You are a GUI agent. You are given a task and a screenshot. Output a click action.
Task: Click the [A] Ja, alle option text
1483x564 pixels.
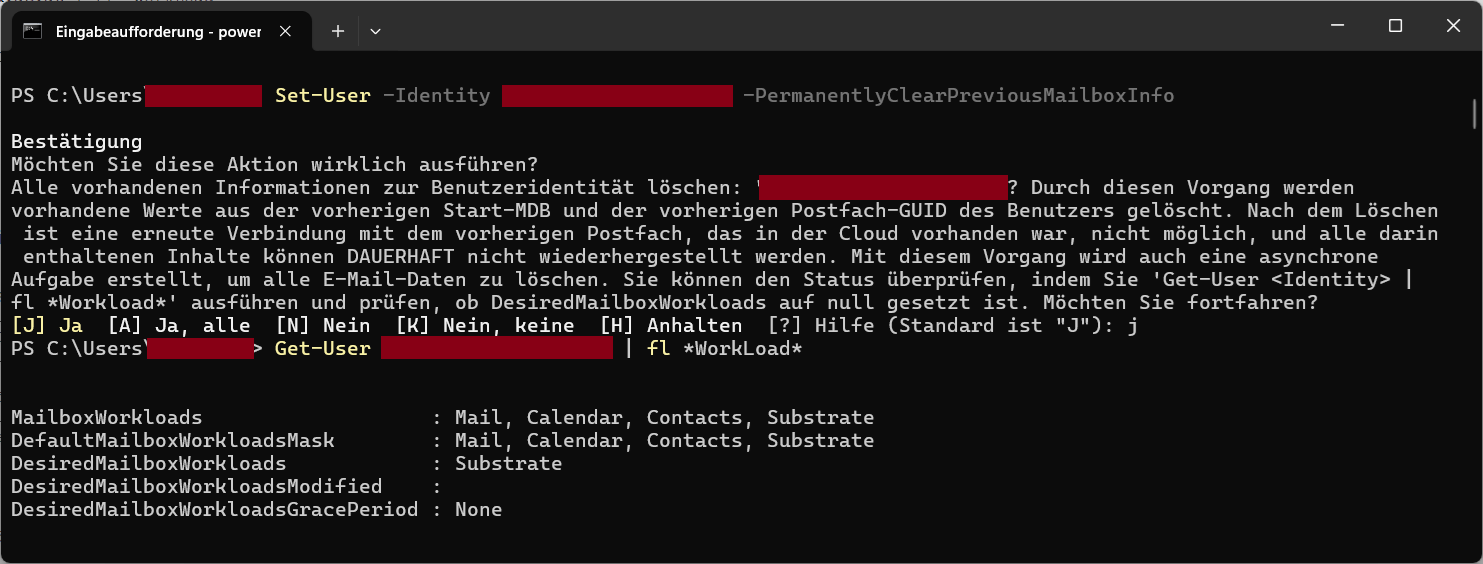(179, 325)
